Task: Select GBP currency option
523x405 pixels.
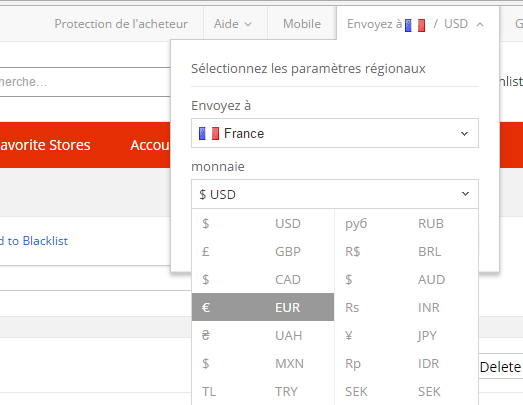Action: [263, 251]
